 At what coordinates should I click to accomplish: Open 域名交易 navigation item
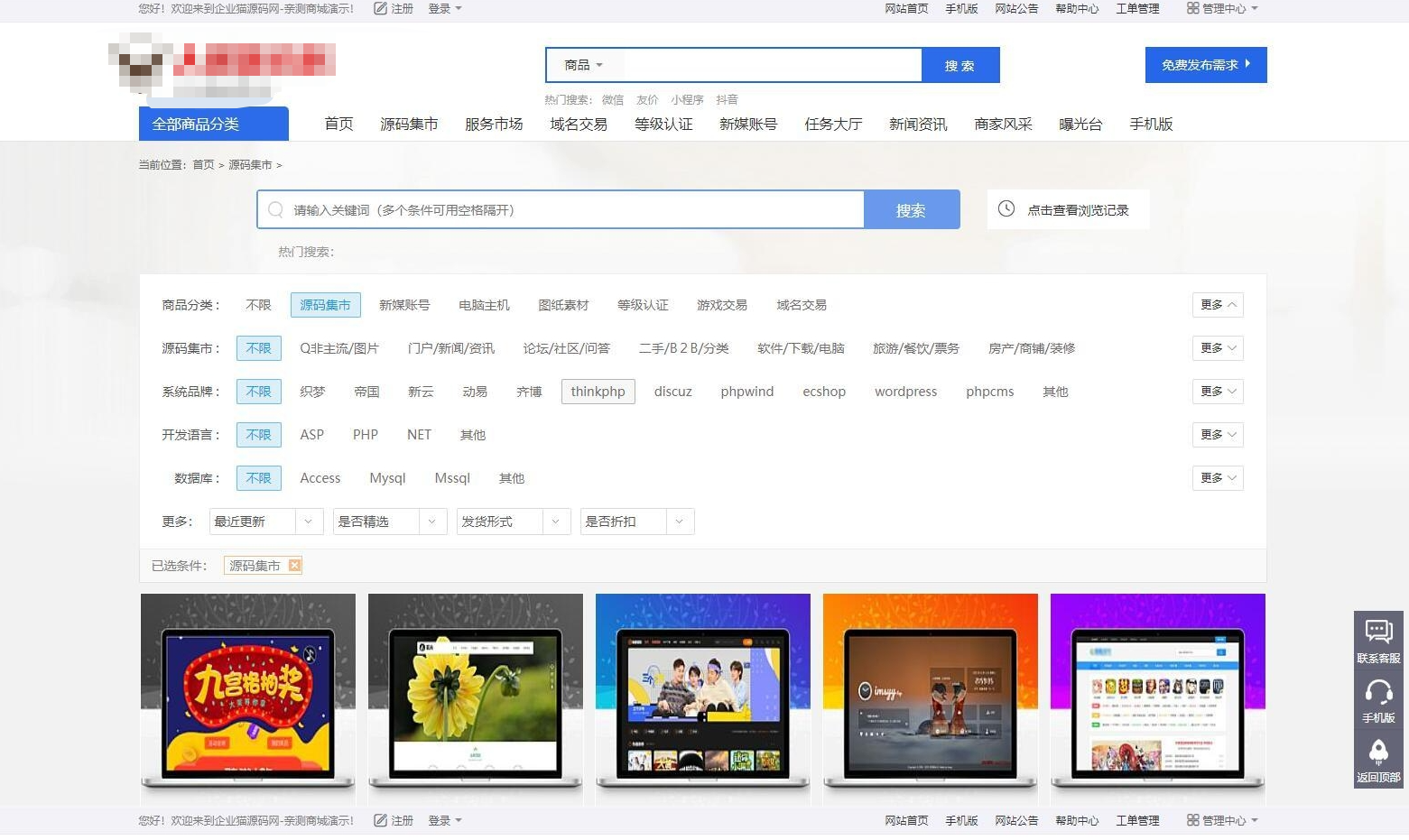tap(579, 125)
